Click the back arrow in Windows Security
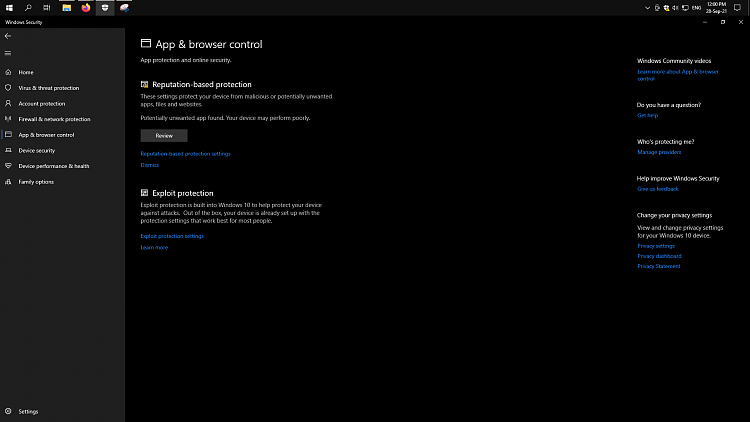The image size is (750, 422). click(x=8, y=36)
